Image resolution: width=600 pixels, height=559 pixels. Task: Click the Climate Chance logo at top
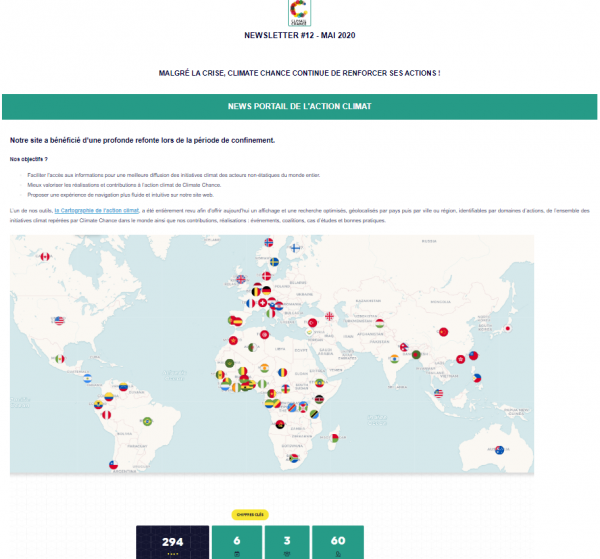pos(299,13)
